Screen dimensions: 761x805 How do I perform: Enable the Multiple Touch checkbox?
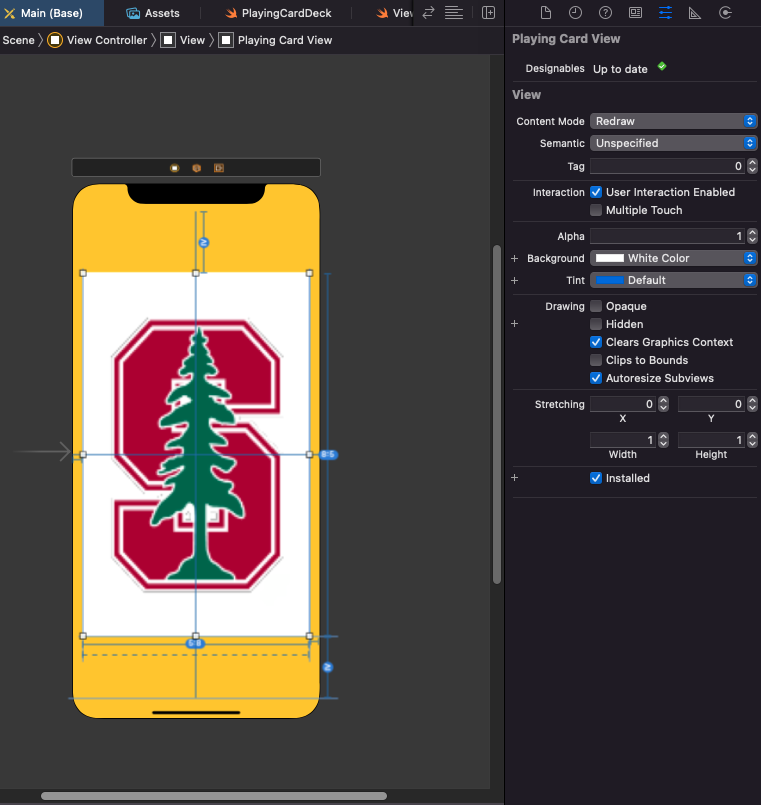(x=596, y=210)
